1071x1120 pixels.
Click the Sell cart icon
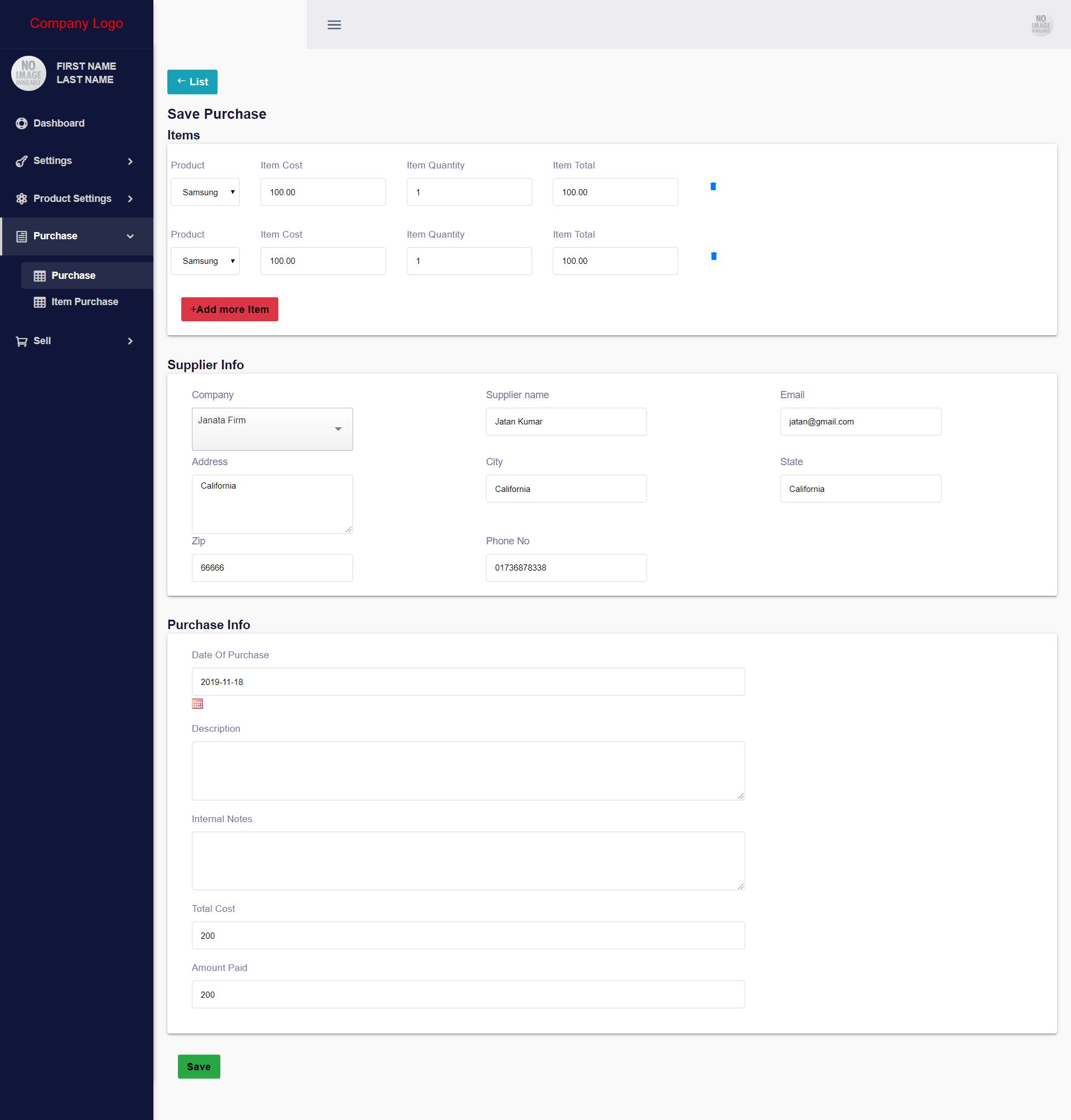tap(22, 341)
